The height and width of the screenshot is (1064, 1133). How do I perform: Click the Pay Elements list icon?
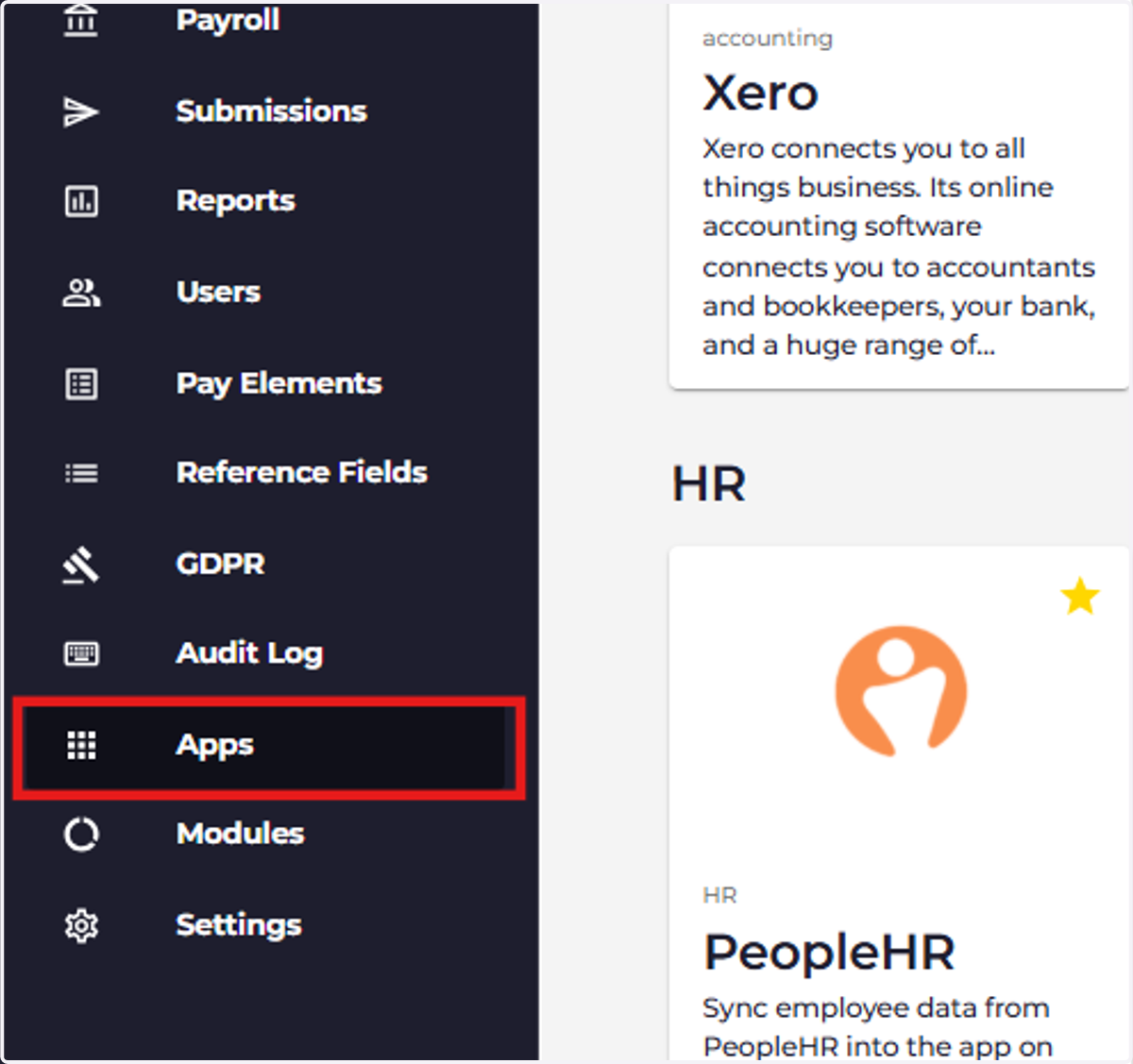(81, 383)
